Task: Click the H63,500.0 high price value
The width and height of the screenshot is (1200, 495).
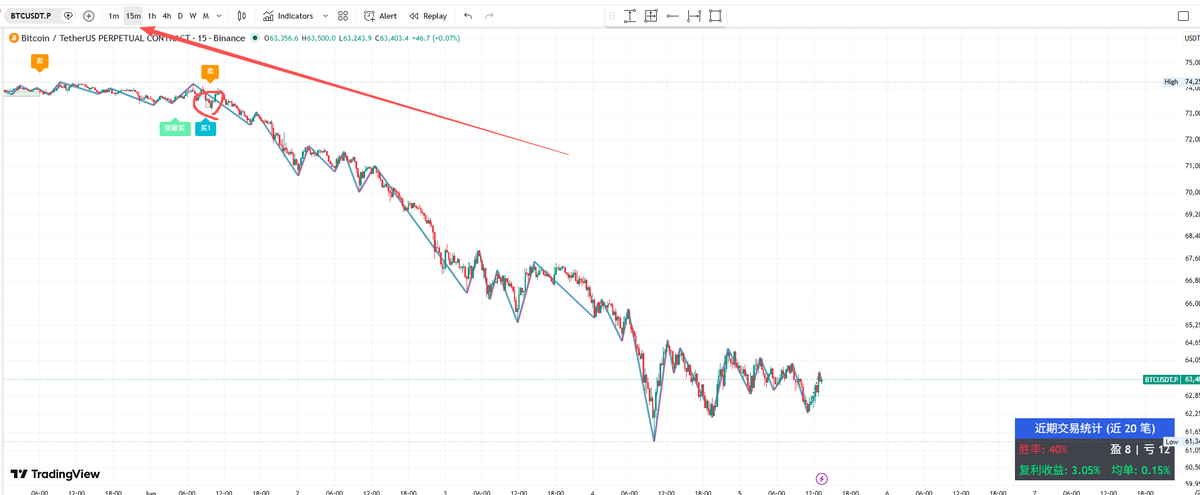Action: (x=318, y=38)
